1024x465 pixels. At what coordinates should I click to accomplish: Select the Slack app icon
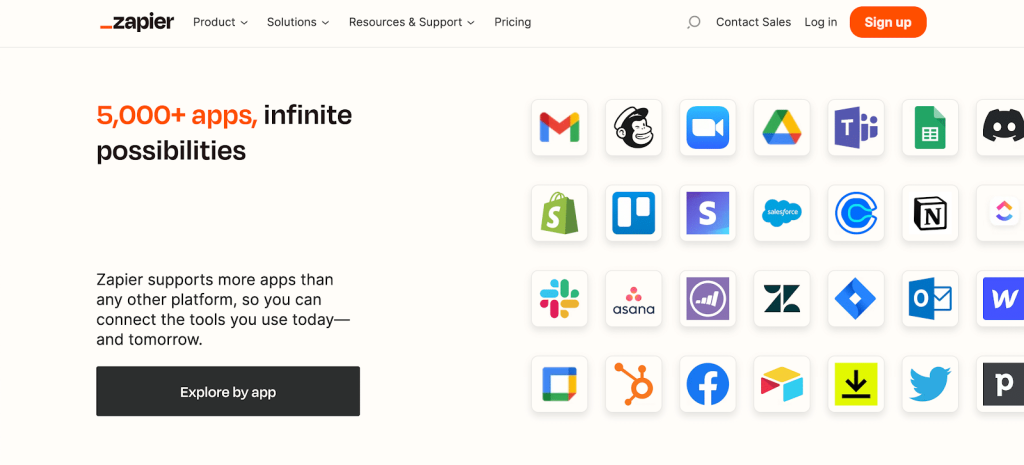tap(559, 298)
